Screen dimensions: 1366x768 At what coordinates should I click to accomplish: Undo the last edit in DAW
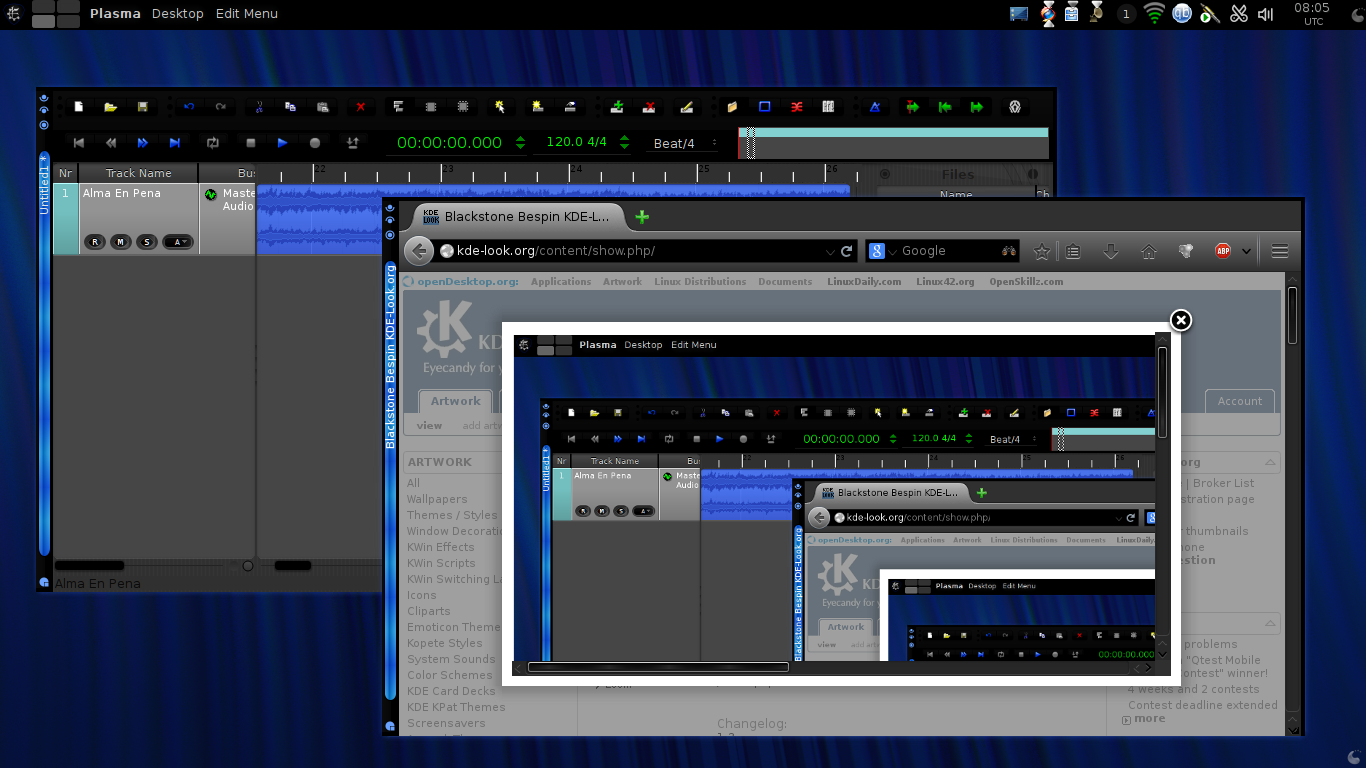189,107
